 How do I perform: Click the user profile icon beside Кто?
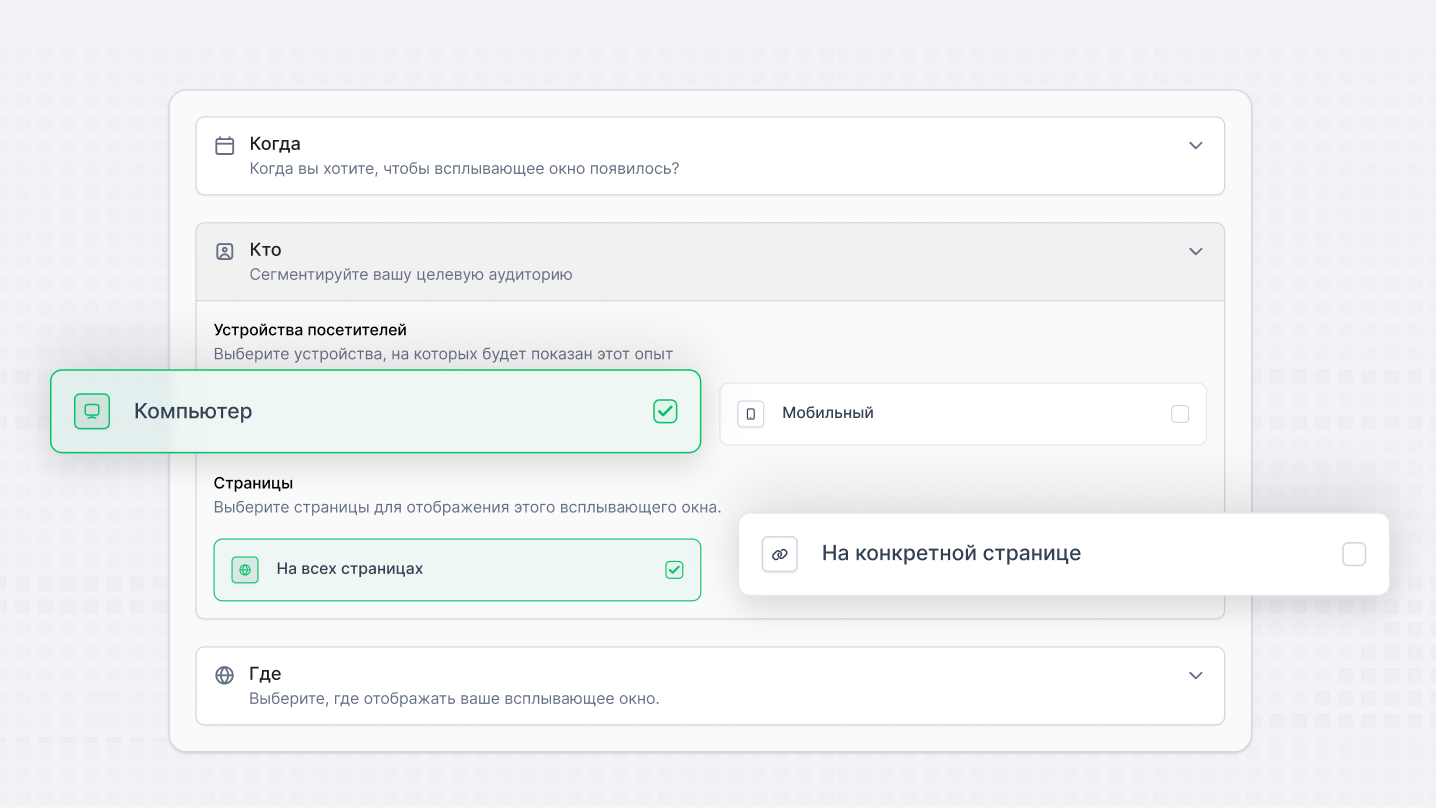point(225,252)
